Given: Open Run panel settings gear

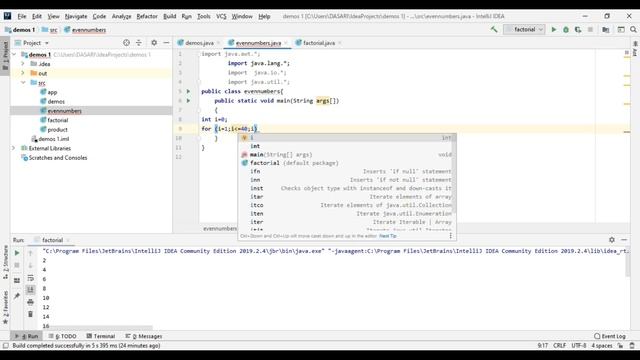Looking at the screenshot, I should pyautogui.click(x=611, y=240).
